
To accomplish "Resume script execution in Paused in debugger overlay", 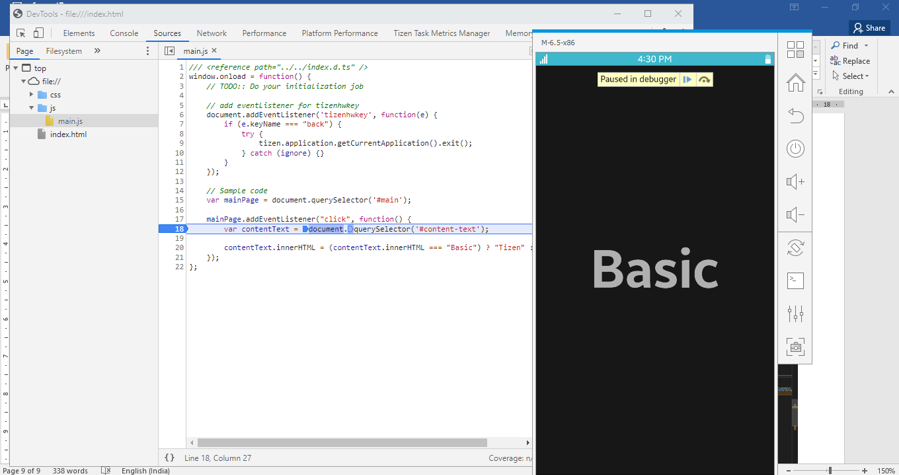I will click(687, 79).
